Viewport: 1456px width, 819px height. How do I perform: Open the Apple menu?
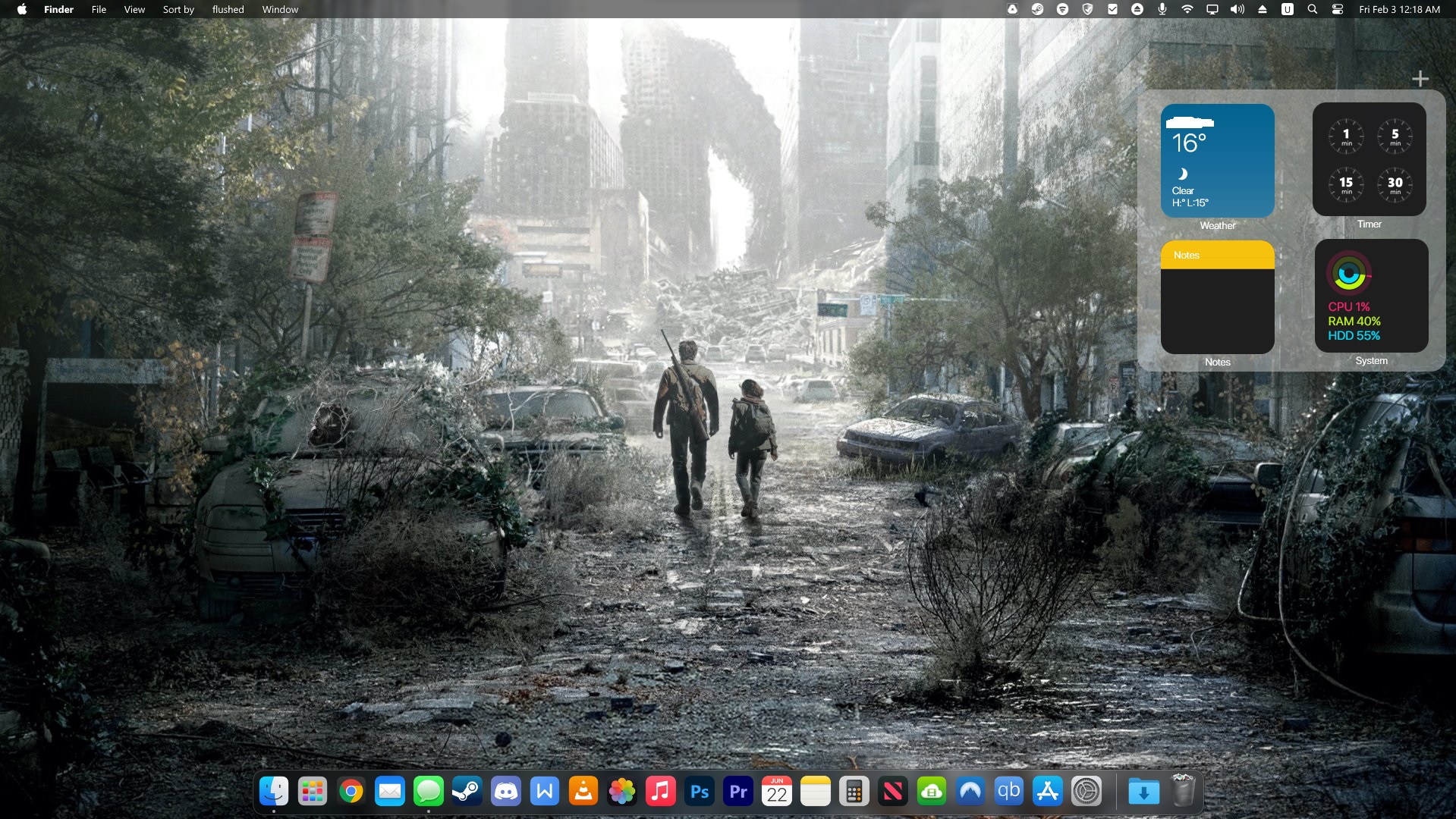(x=22, y=9)
